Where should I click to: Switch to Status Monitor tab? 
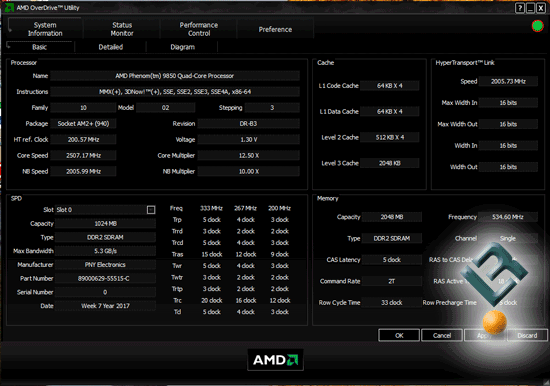tap(122, 29)
